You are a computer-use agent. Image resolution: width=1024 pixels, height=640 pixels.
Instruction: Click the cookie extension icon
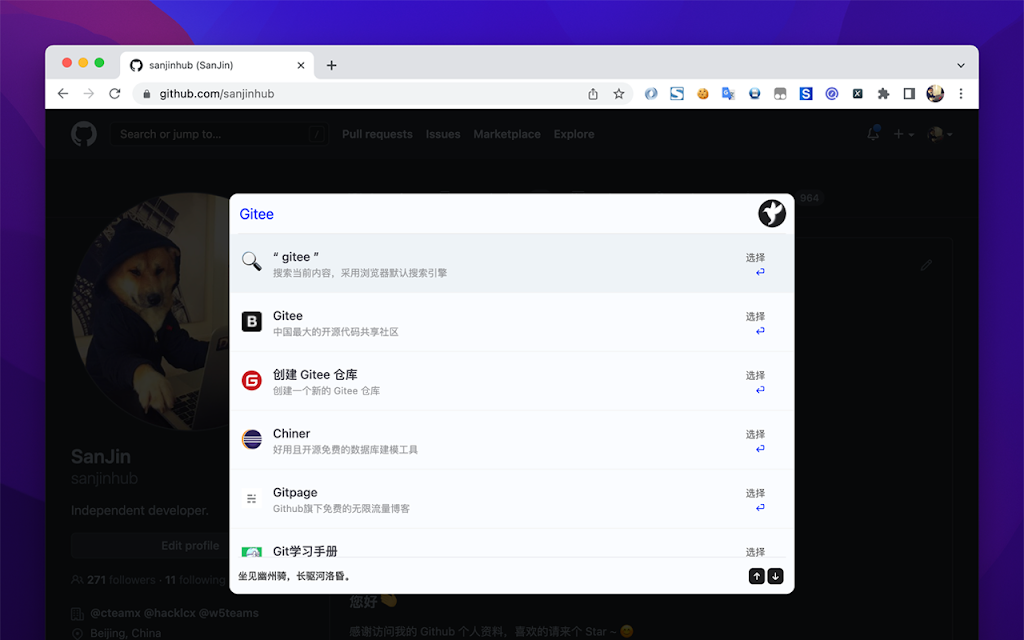703,94
